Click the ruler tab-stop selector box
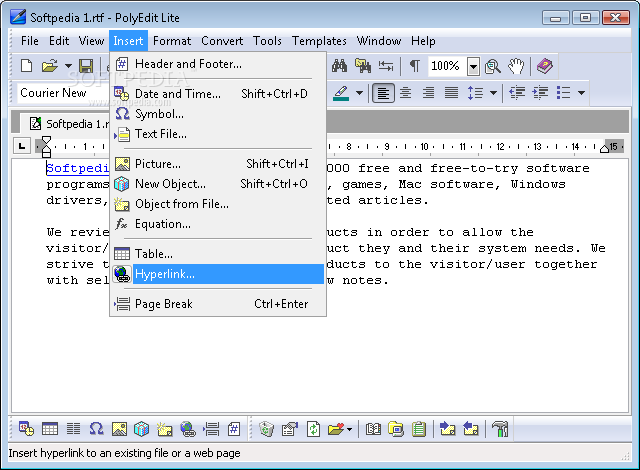This screenshot has width=640, height=470. [x=22, y=146]
